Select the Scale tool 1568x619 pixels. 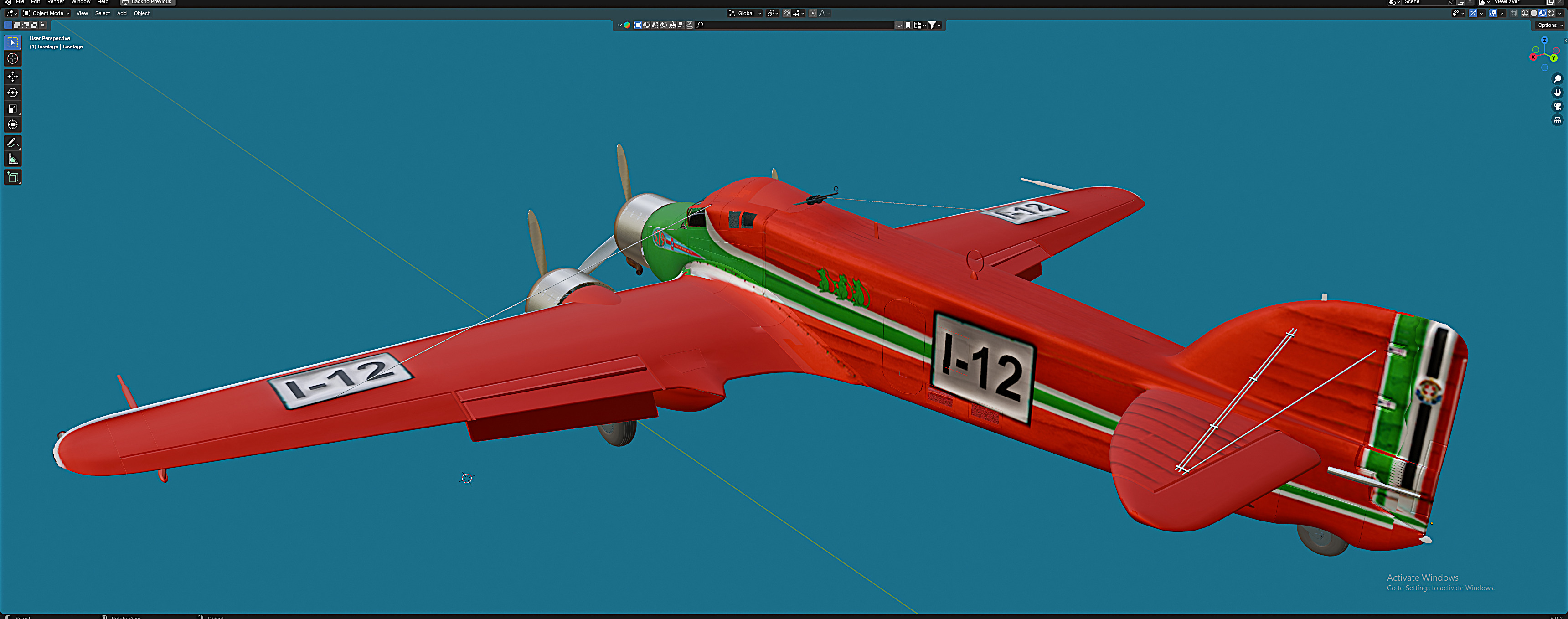click(x=13, y=108)
